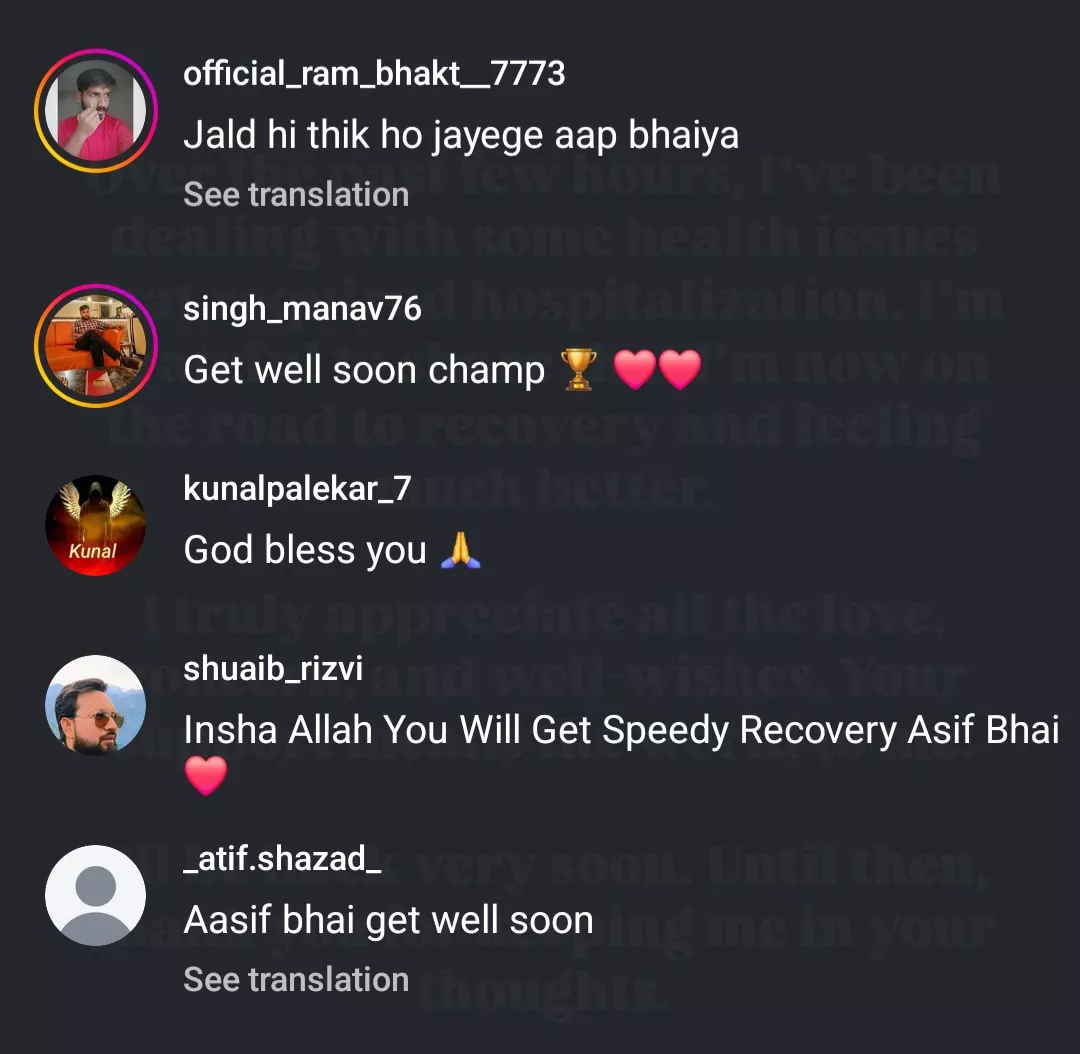Visit shuaib_rizvi username link

click(273, 668)
